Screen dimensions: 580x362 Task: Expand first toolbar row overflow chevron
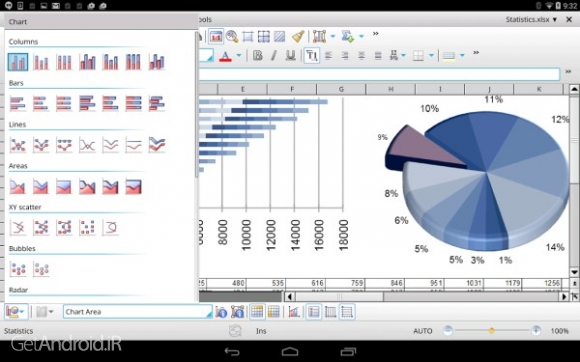click(x=375, y=34)
